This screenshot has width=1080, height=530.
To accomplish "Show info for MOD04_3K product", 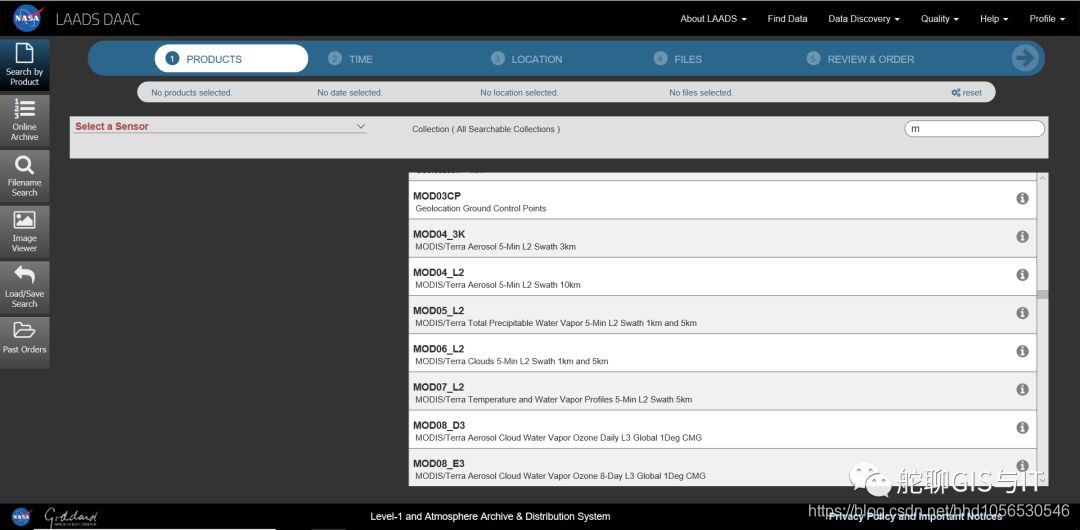I will coord(1022,236).
